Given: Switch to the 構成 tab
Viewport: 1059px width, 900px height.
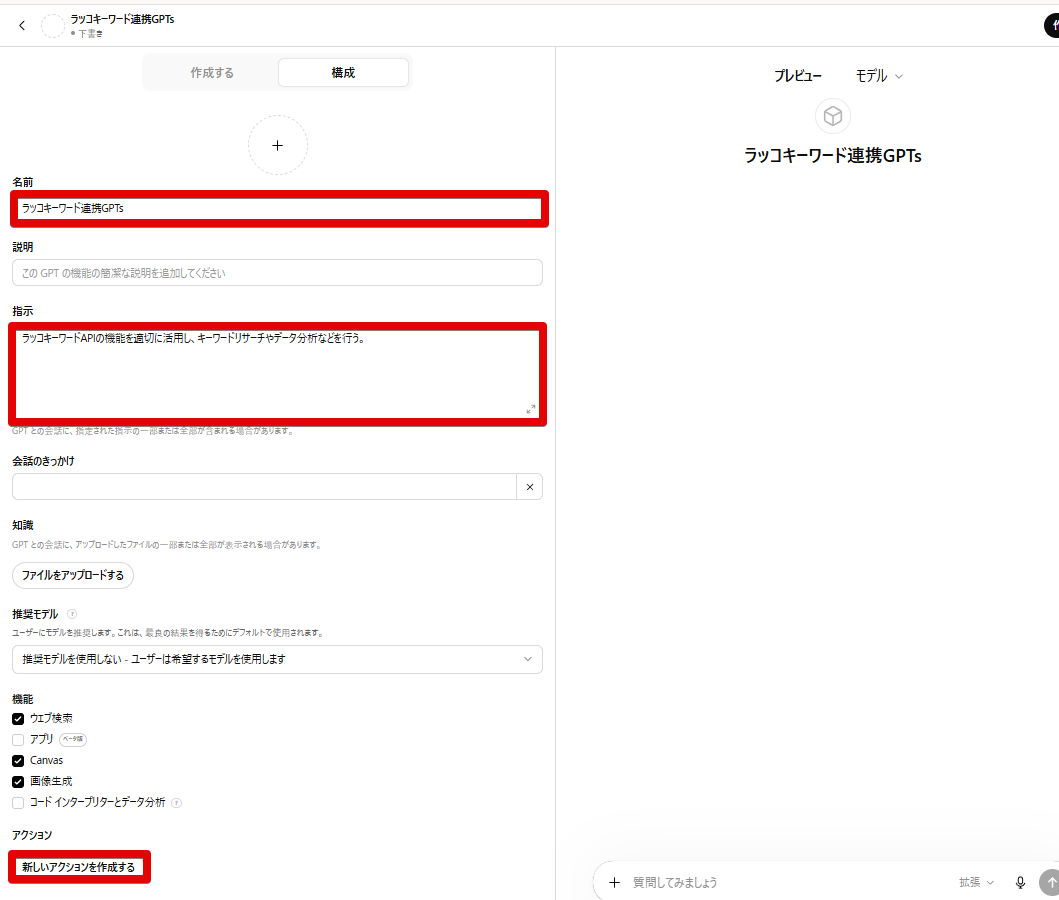Looking at the screenshot, I should pyautogui.click(x=343, y=72).
